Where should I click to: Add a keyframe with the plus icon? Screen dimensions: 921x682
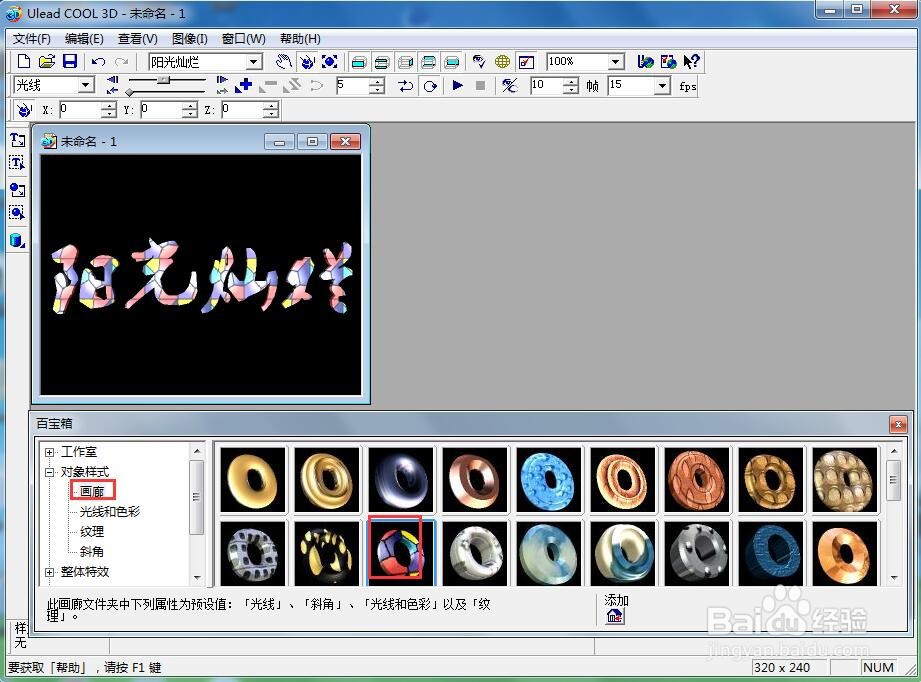[243, 85]
